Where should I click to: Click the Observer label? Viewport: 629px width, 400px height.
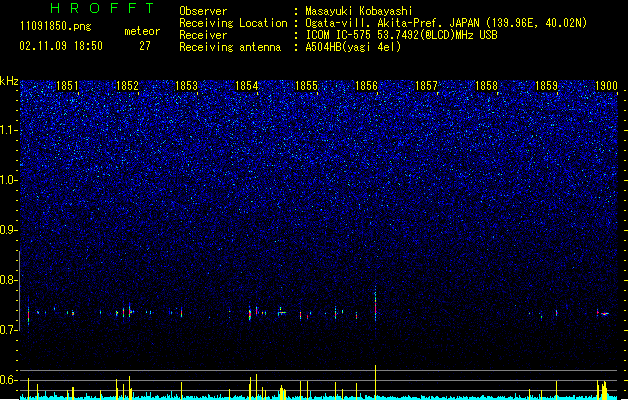coord(203,11)
